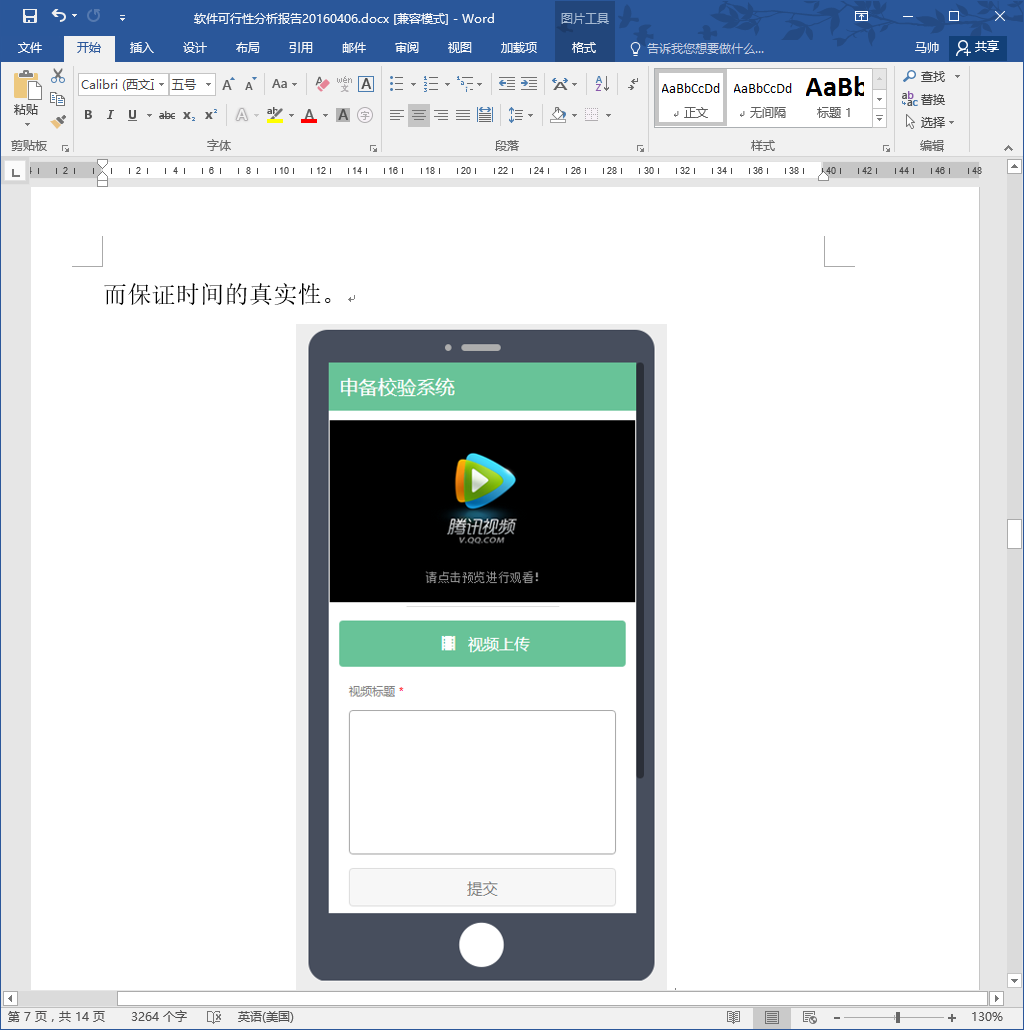The image size is (1024, 1030).
Task: Open the 格式 (Format) picture tools tab
Action: 583,48
